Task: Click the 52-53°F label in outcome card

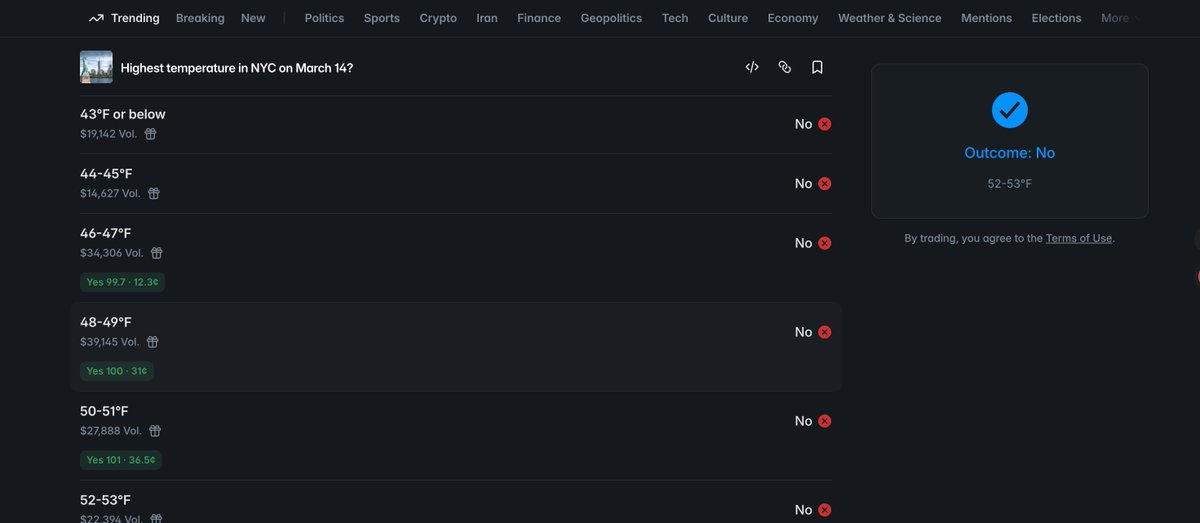Action: coord(1010,184)
